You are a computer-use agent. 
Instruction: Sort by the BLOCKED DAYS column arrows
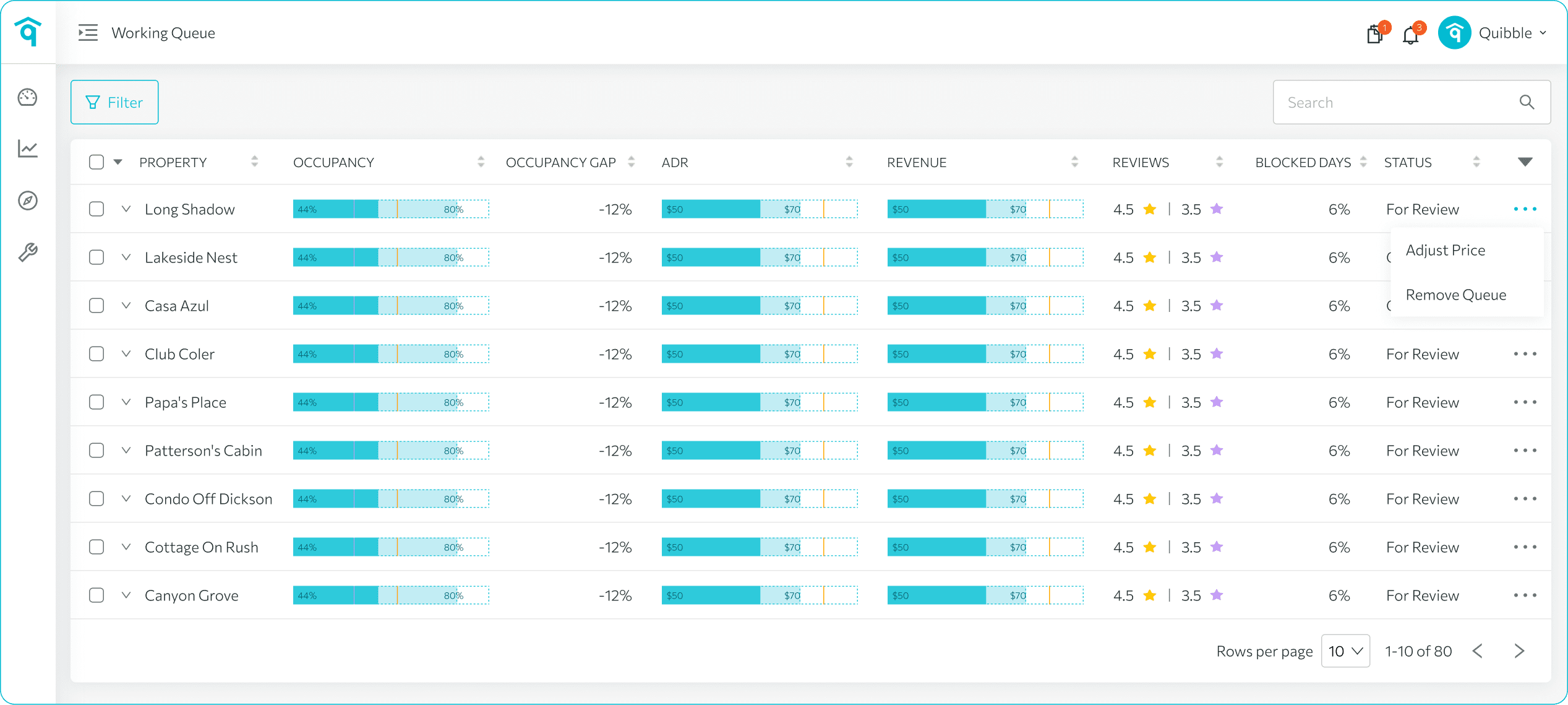[x=1363, y=162]
